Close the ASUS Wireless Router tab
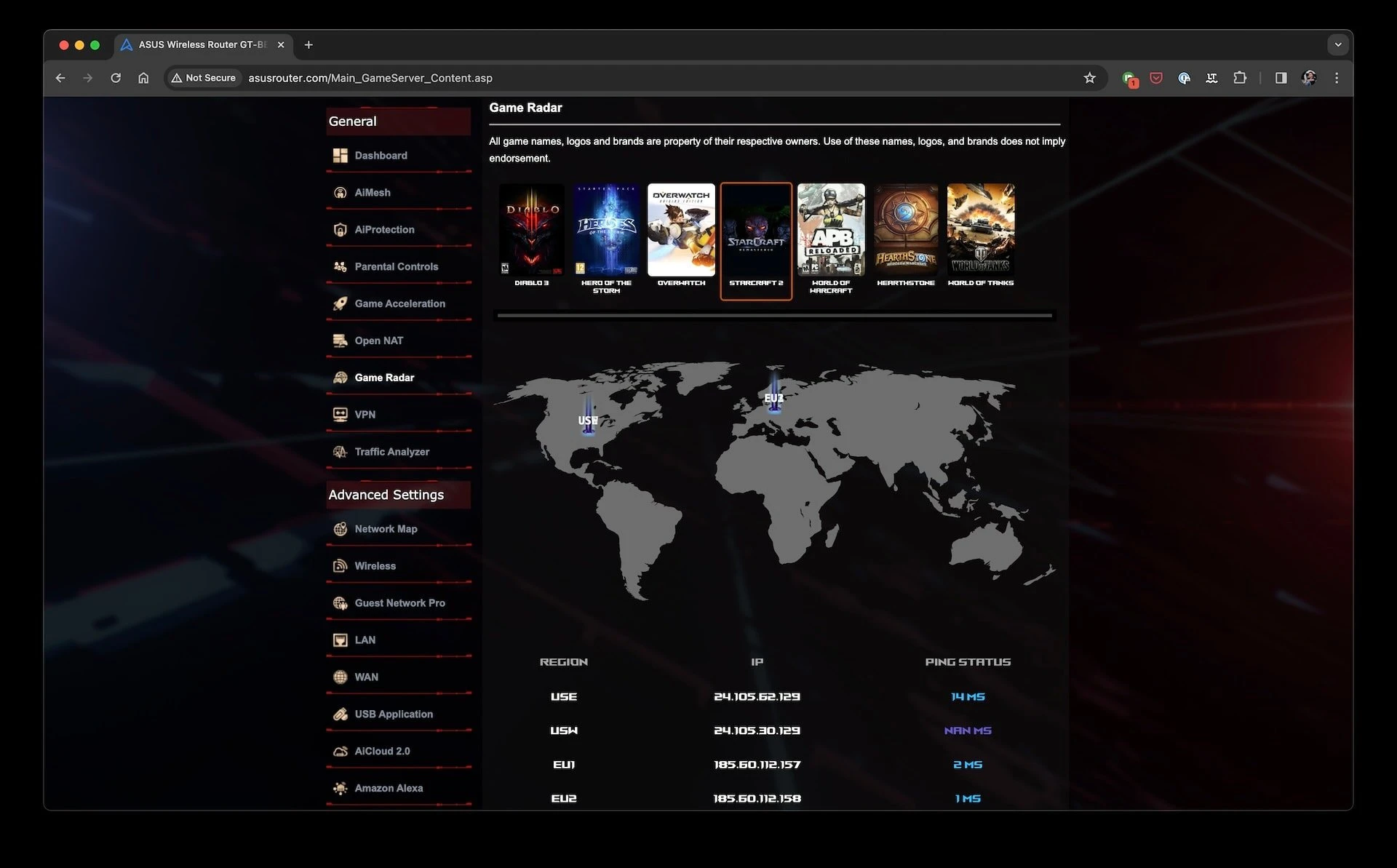Image resolution: width=1397 pixels, height=868 pixels. click(x=281, y=44)
